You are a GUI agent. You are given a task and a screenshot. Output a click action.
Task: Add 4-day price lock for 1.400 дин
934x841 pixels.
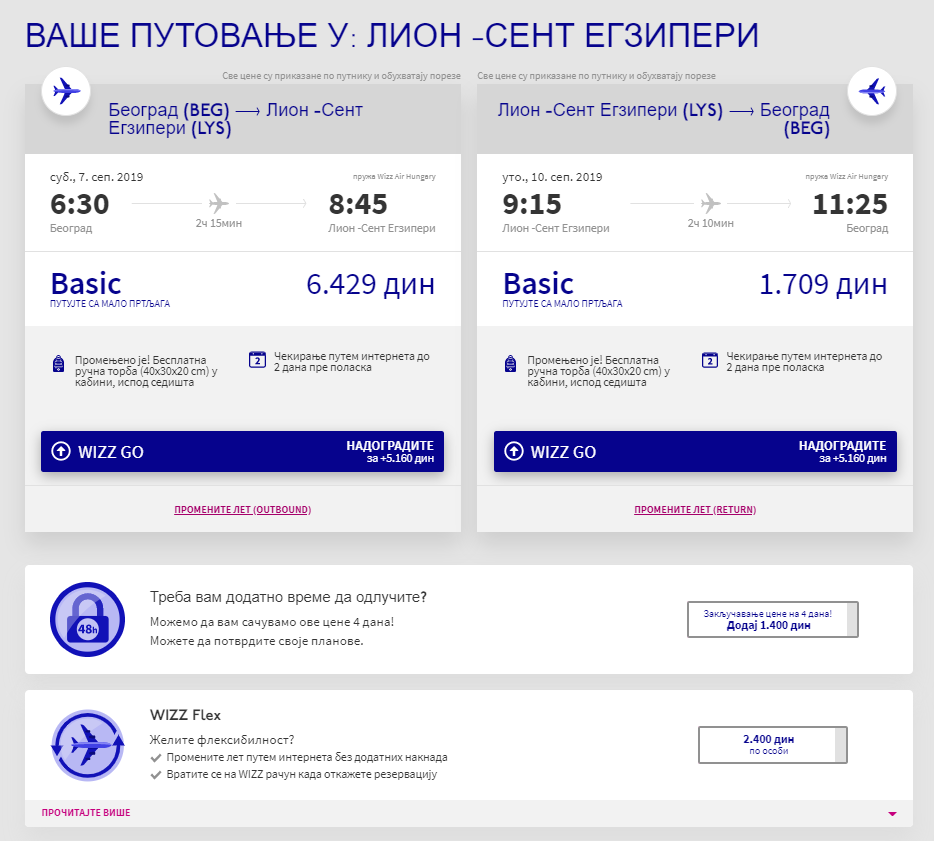point(773,619)
